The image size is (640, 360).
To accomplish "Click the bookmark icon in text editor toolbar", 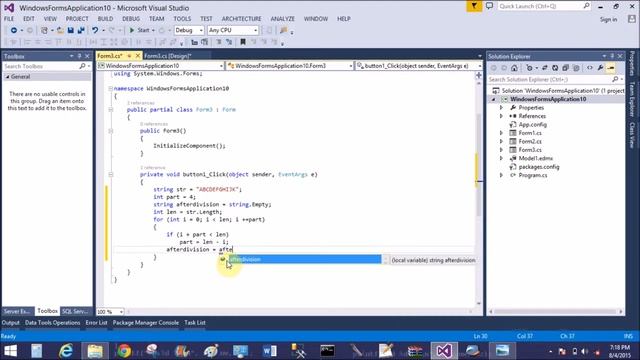I will point(243,42).
